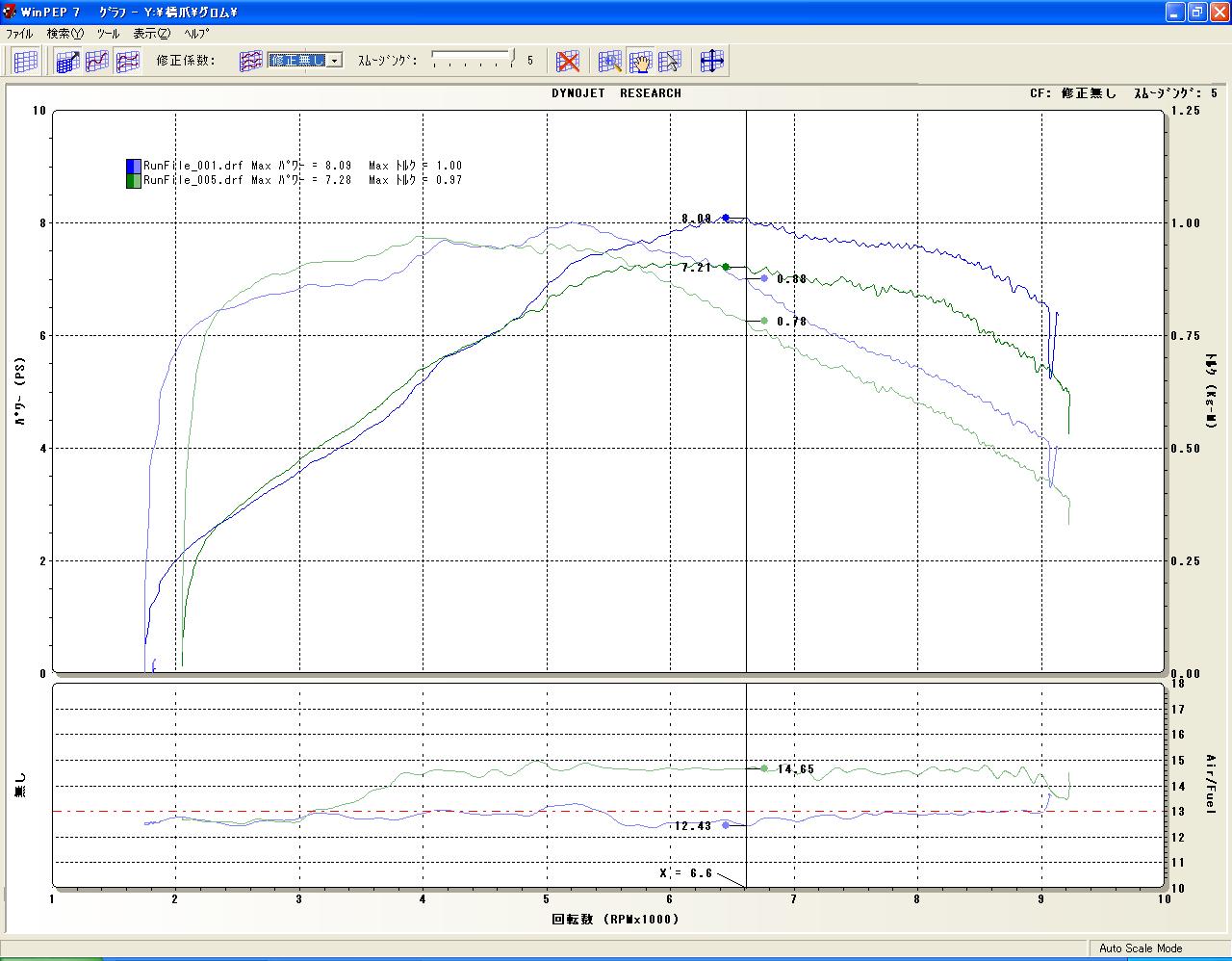Click the 0.88 torque data marker
The width and height of the screenshot is (1232, 961).
click(x=764, y=278)
